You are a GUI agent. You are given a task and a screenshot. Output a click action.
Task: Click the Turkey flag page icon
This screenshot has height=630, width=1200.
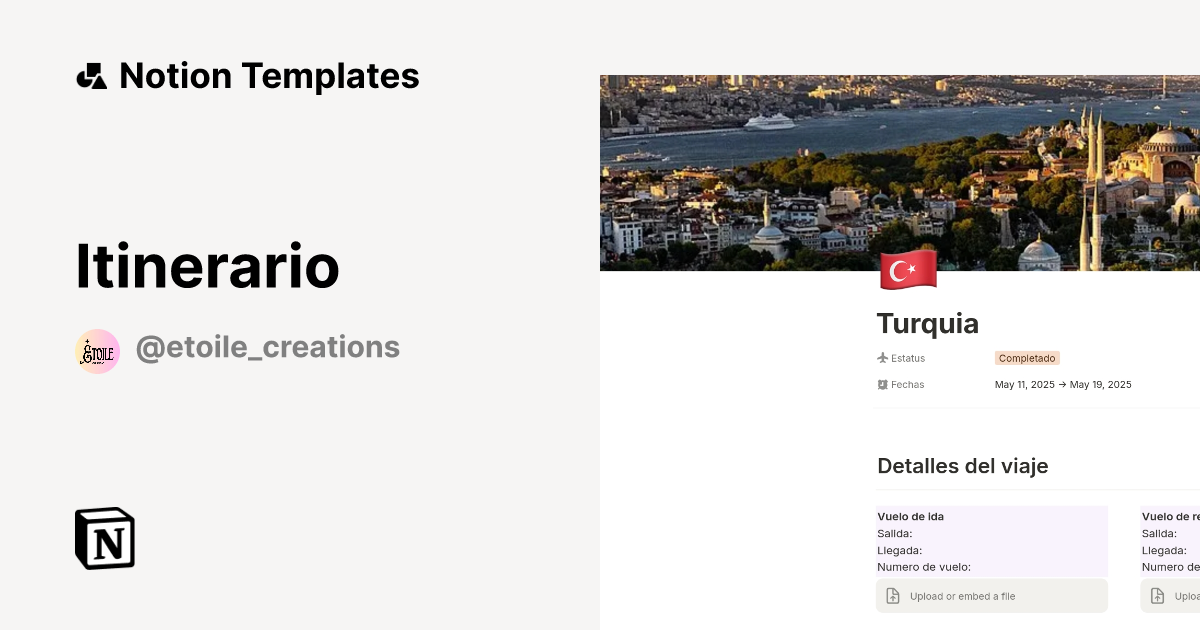tap(908, 269)
